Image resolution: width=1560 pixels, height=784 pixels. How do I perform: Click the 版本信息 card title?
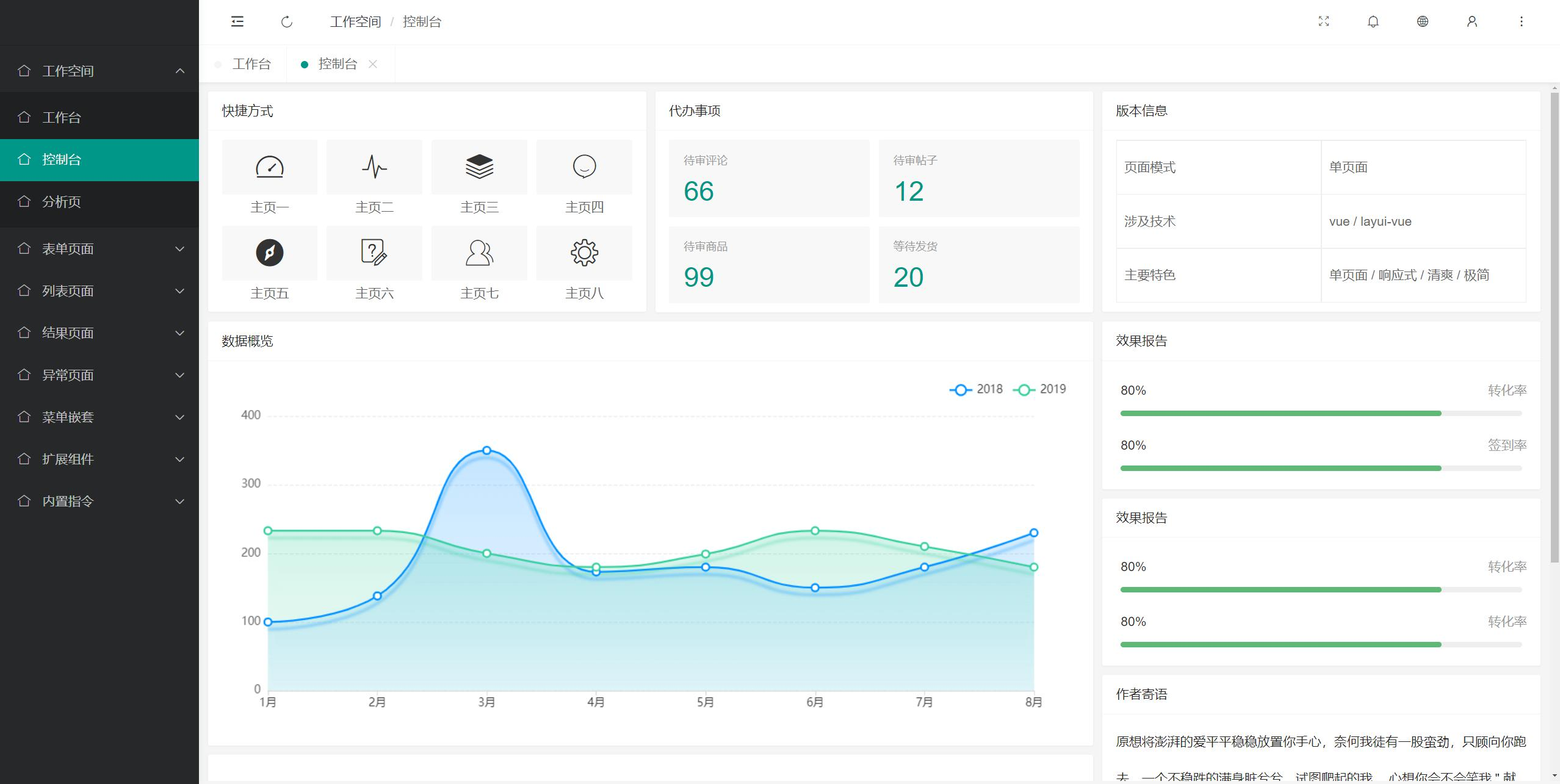point(1141,111)
